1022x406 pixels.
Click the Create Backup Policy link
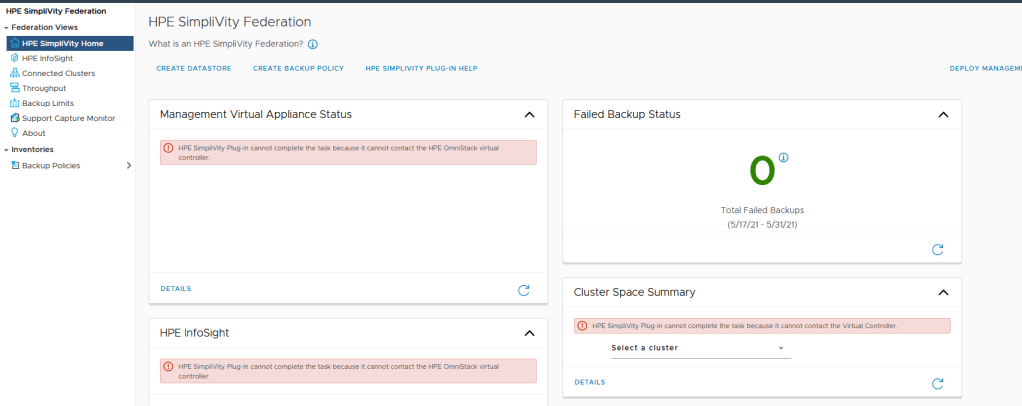[x=298, y=69]
